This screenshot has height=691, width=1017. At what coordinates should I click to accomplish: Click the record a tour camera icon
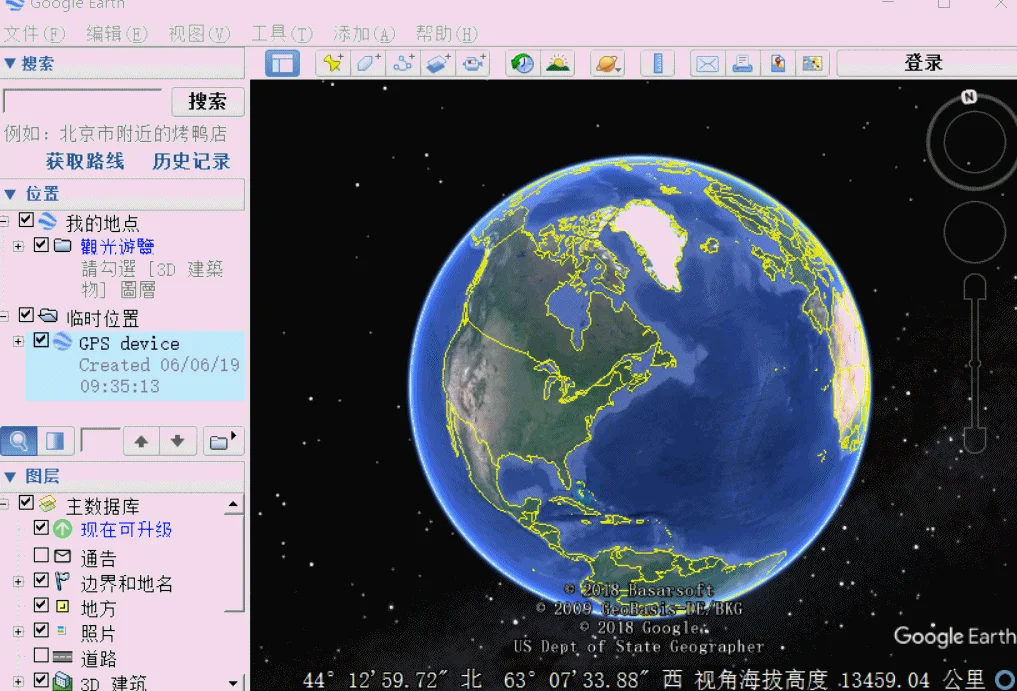click(x=473, y=64)
